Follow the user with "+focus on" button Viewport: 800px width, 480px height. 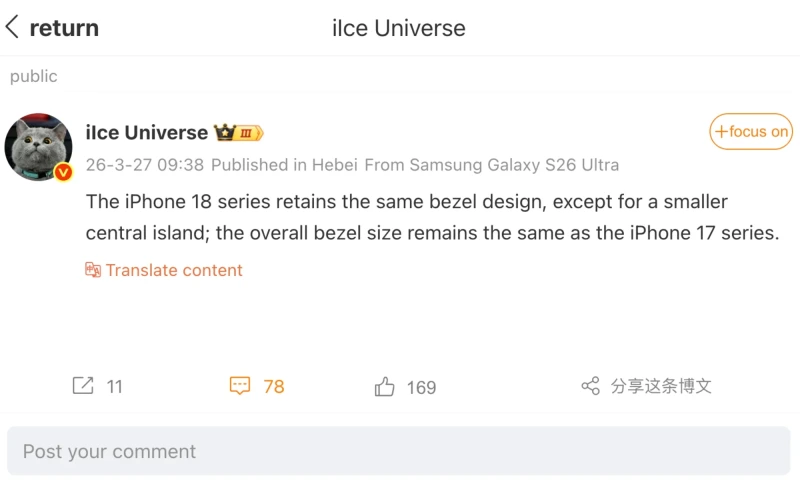[750, 132]
